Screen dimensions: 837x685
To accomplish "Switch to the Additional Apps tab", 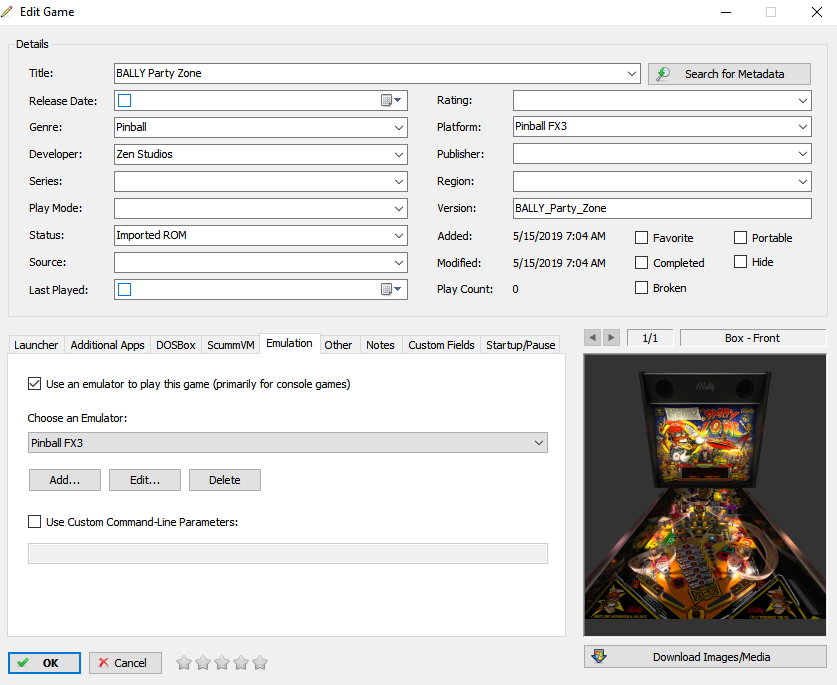I will 107,345.
